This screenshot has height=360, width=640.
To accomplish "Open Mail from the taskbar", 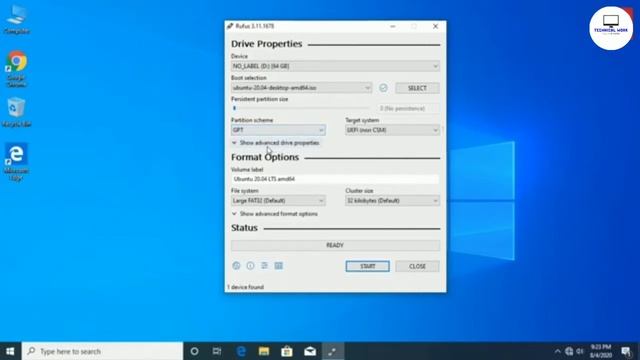I will 310,351.
